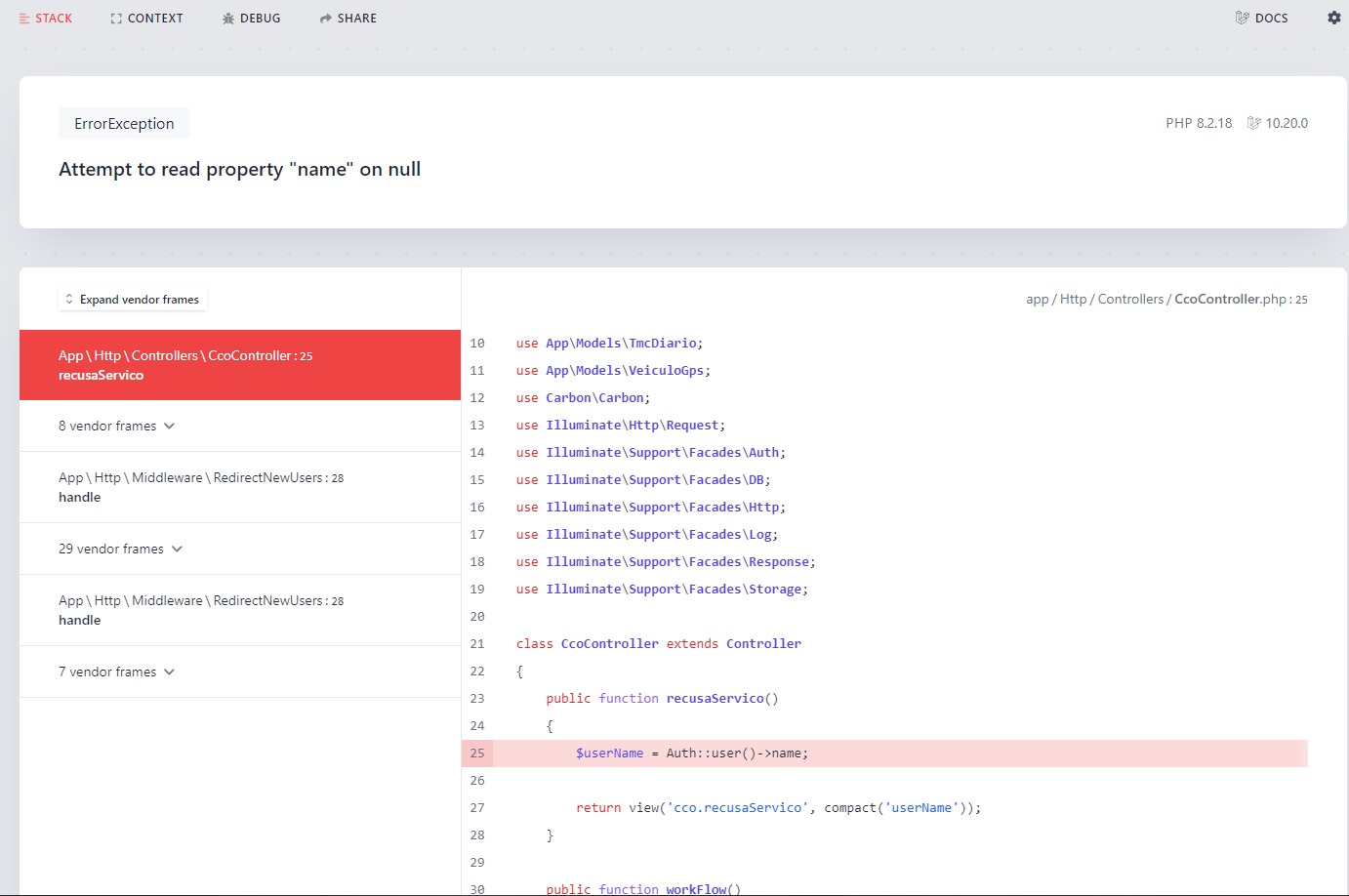
Task: Expand the 29 vendor frames group
Action: pyautogui.click(x=120, y=549)
